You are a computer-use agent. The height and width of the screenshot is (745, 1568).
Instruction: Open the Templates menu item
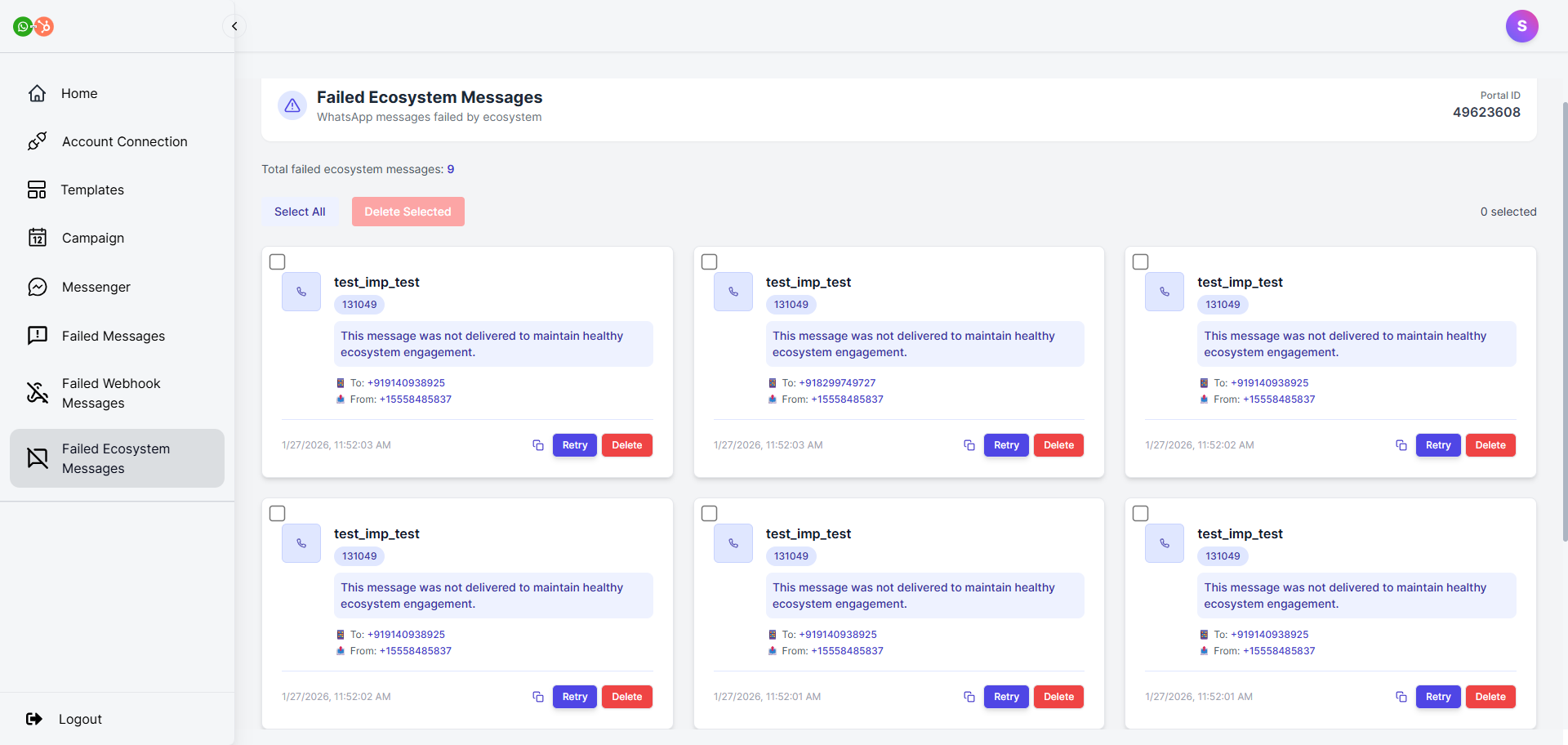tap(92, 190)
